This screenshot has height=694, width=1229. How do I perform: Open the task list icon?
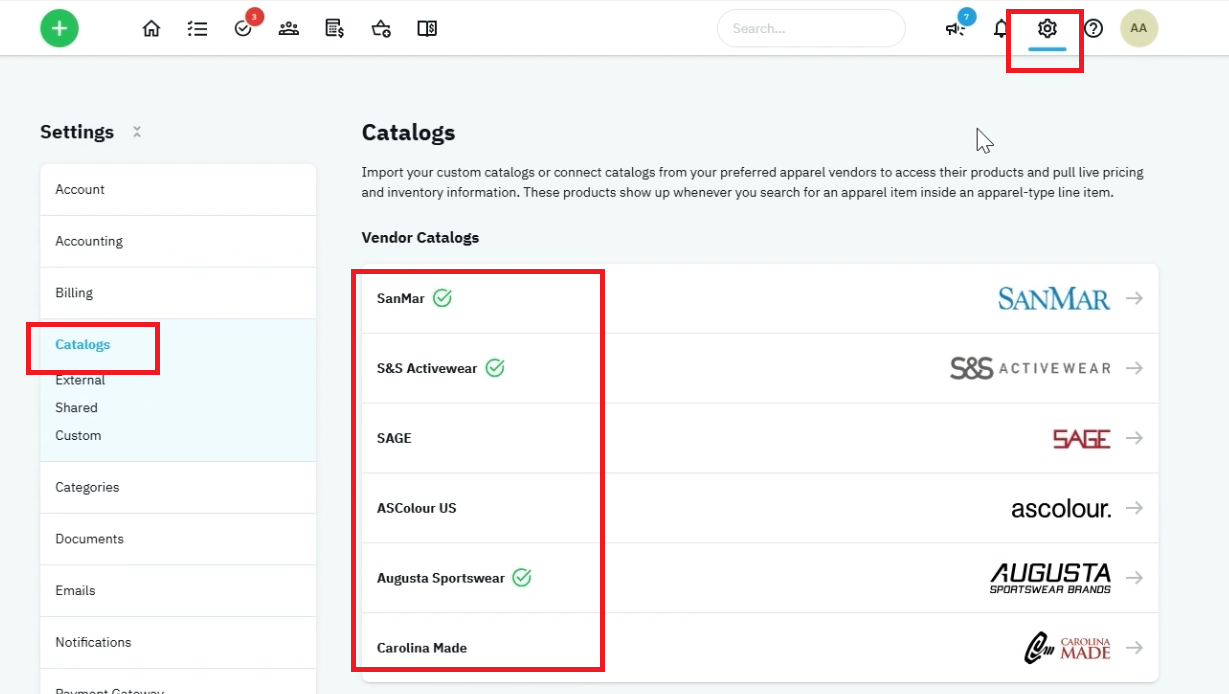(x=197, y=28)
